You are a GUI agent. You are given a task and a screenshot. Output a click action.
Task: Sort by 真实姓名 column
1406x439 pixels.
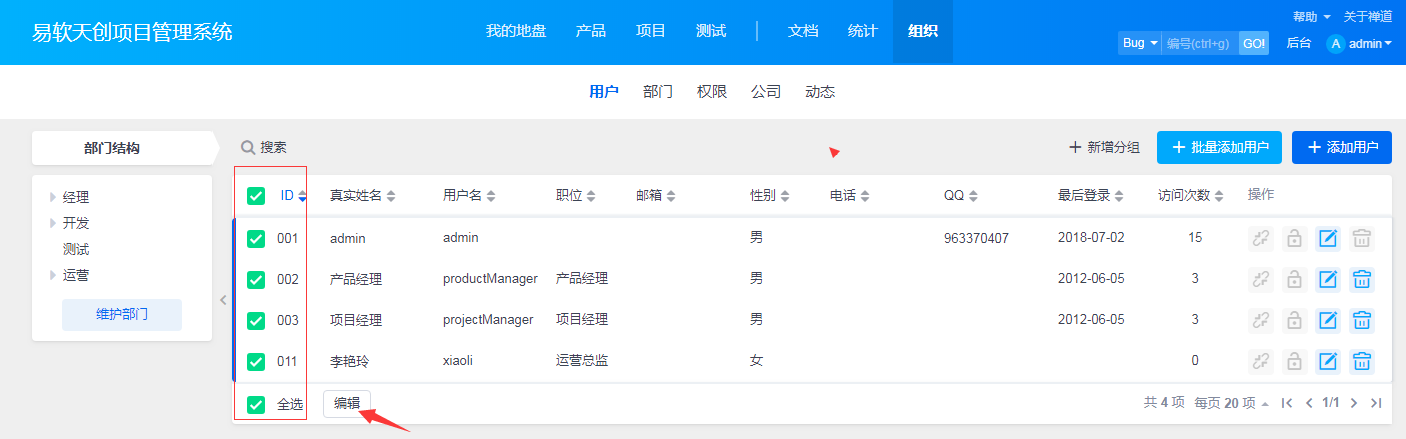(363, 196)
